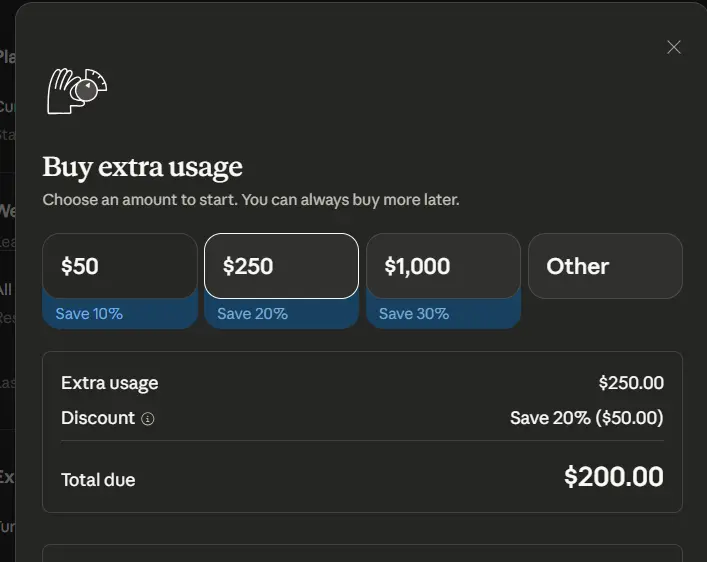Click the Save 10% badge
The height and width of the screenshot is (562, 707).
tap(89, 314)
